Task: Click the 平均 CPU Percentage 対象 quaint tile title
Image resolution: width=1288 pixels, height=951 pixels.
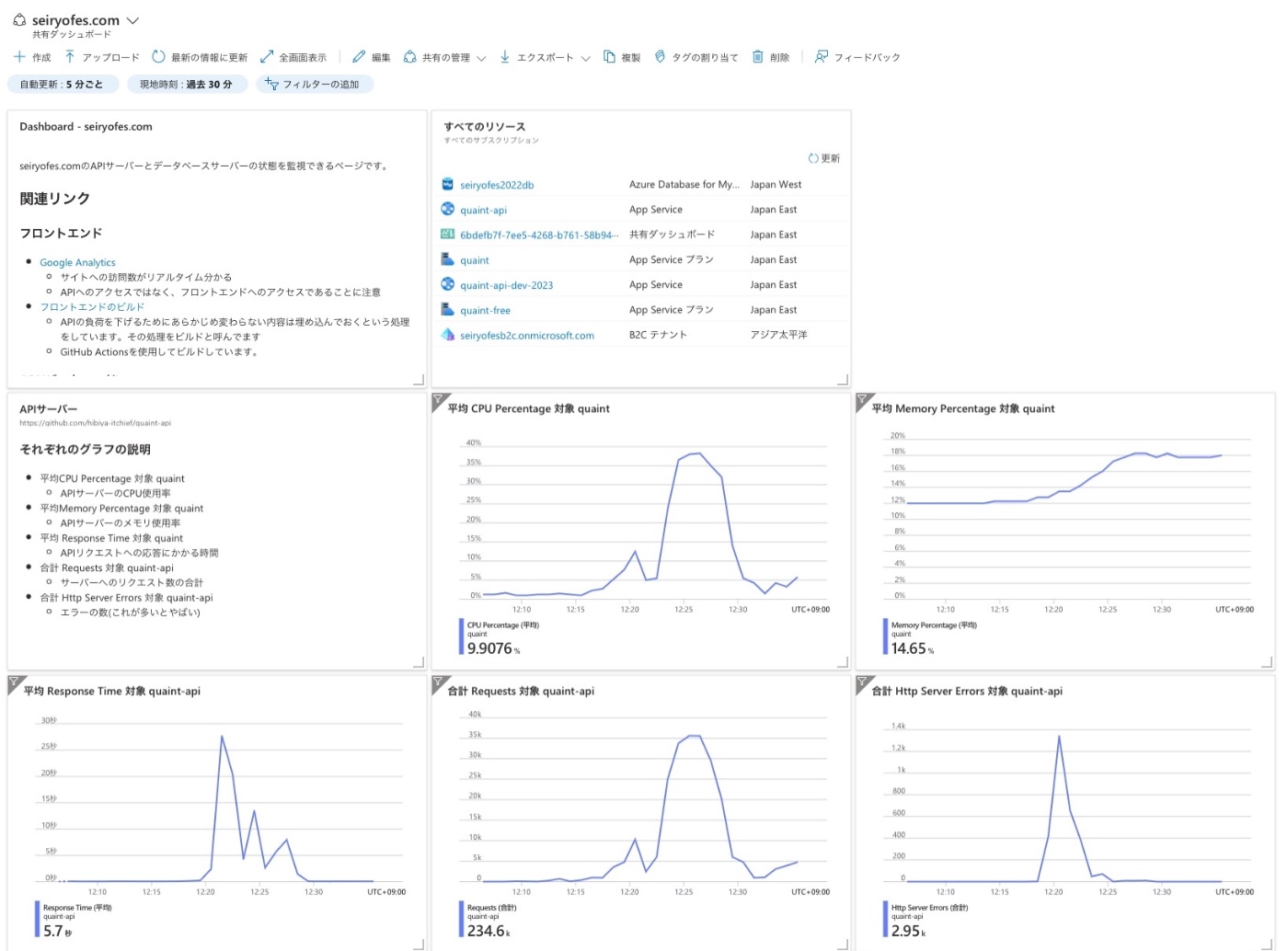Action: point(528,408)
